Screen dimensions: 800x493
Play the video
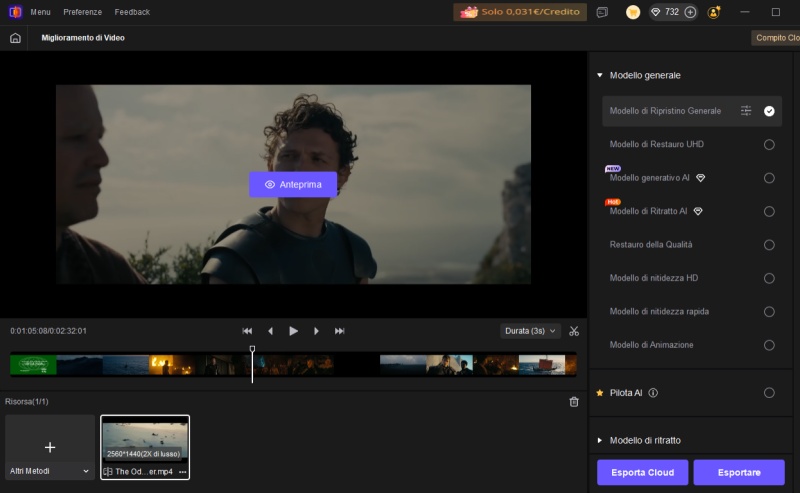coord(293,331)
